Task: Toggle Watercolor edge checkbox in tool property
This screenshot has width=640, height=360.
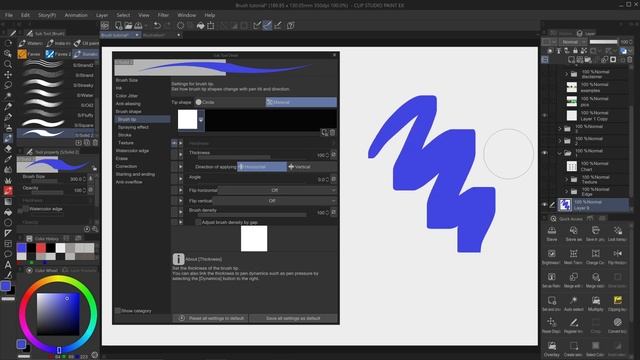Action: click(x=25, y=209)
